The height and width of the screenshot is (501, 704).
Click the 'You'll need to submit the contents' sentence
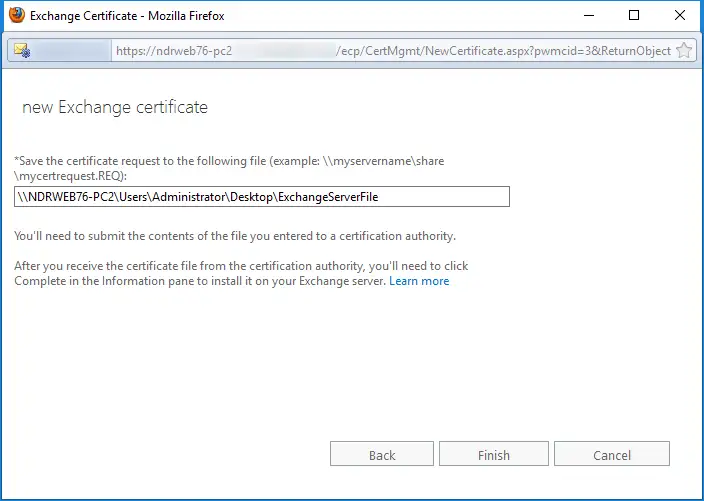(235, 236)
